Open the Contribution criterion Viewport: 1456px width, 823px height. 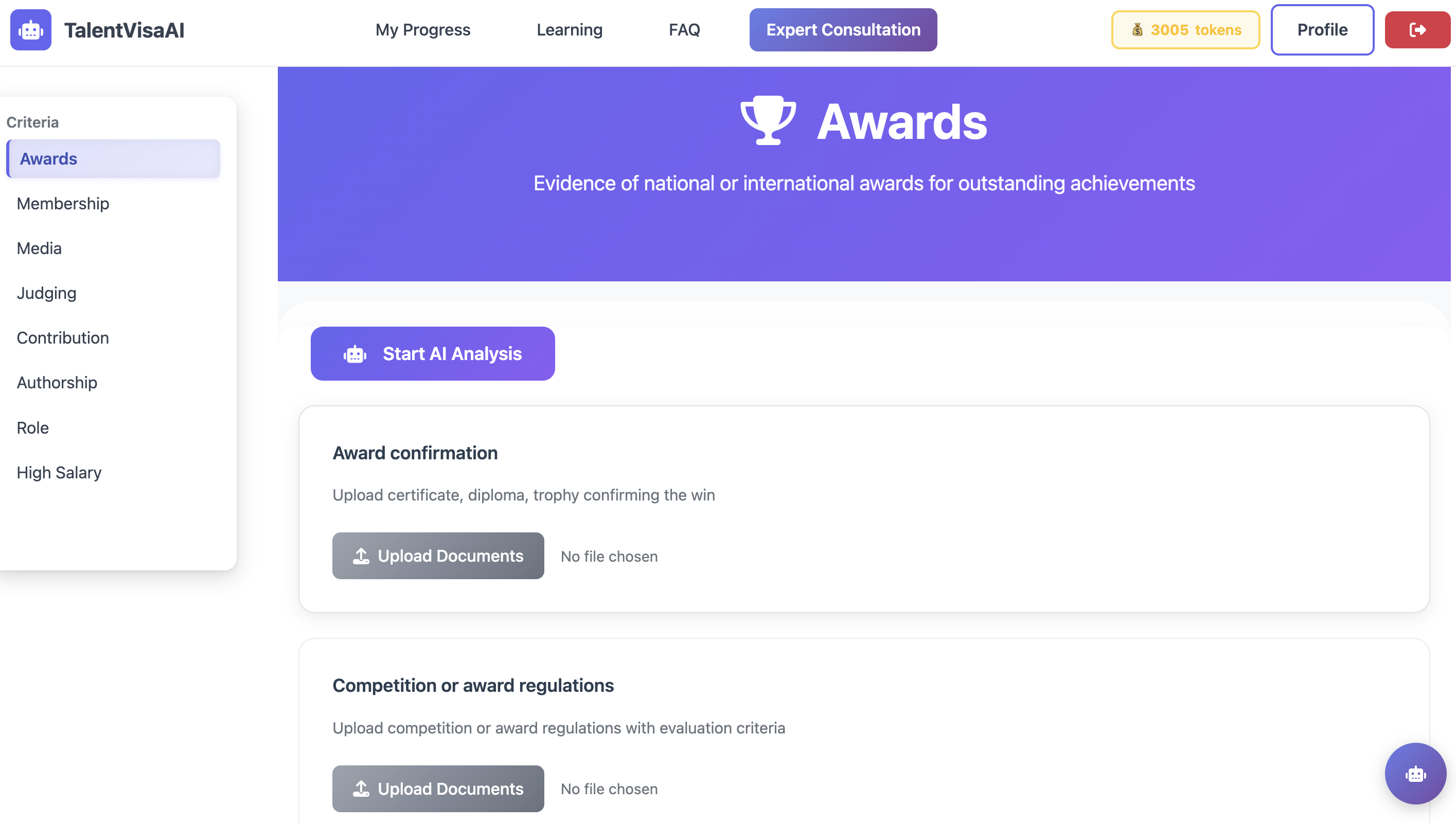[63, 337]
